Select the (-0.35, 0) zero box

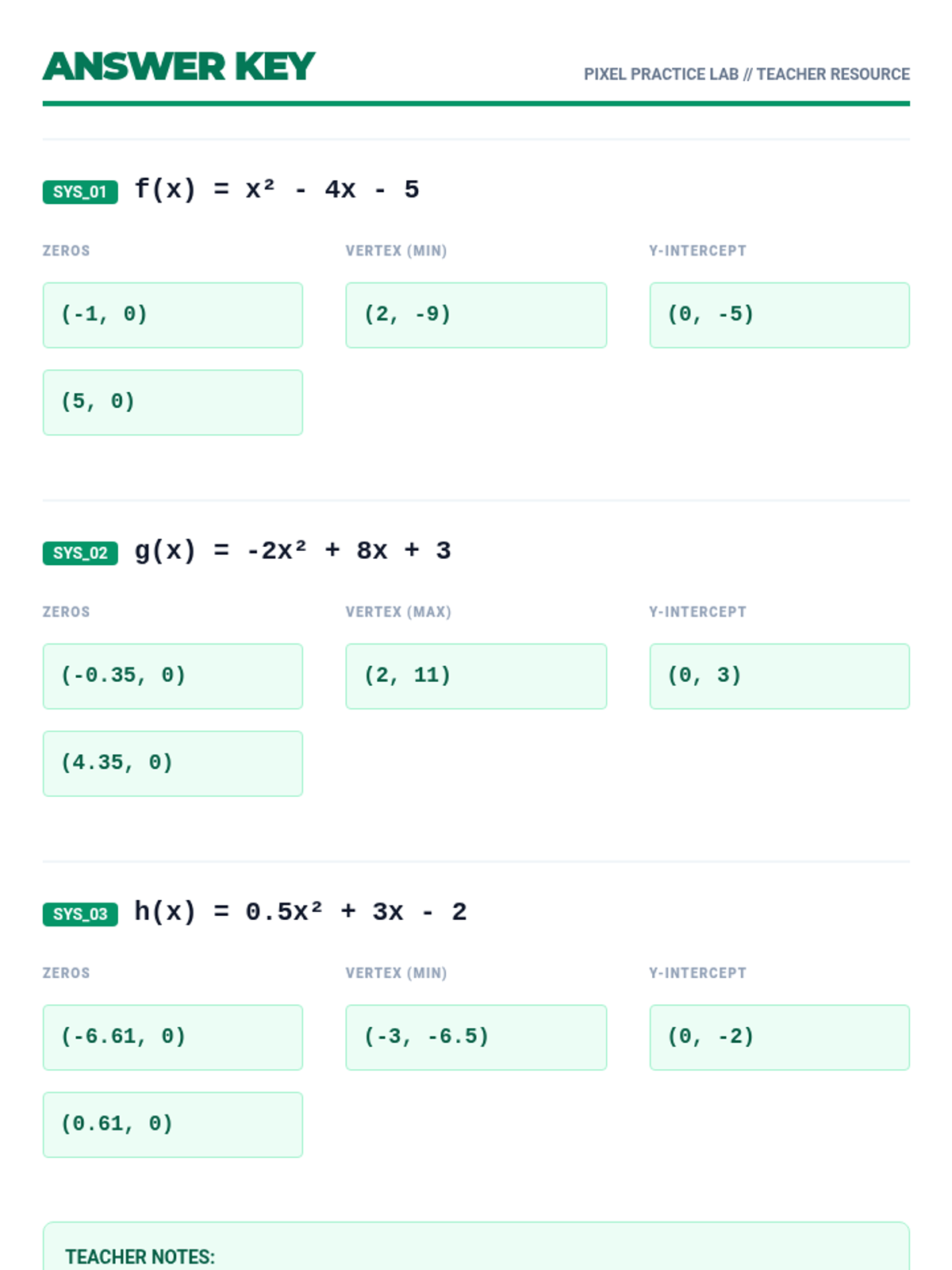pyautogui.click(x=173, y=676)
